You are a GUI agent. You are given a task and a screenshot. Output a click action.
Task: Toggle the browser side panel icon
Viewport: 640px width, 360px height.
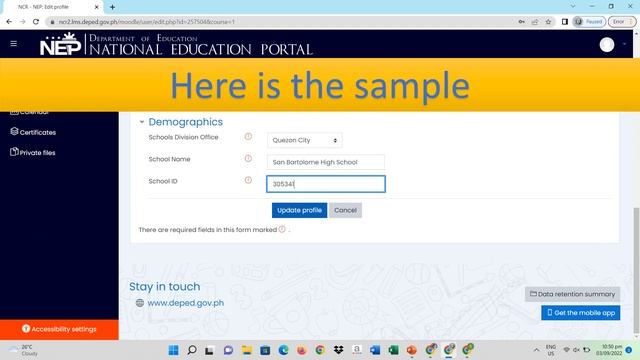tap(564, 22)
